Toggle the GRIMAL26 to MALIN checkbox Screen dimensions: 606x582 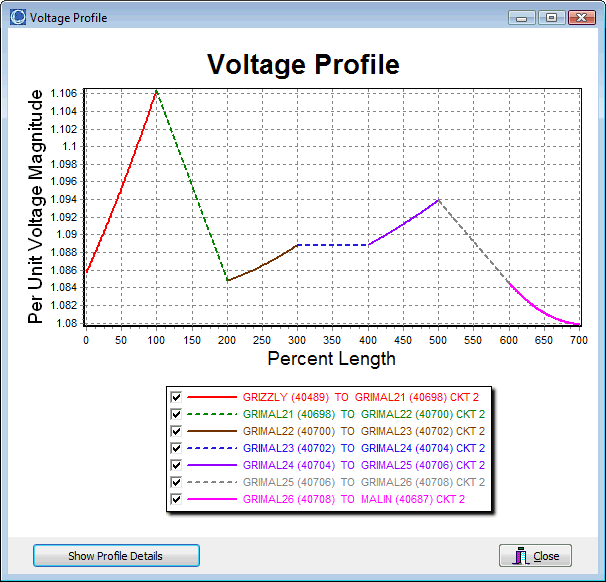[x=177, y=499]
